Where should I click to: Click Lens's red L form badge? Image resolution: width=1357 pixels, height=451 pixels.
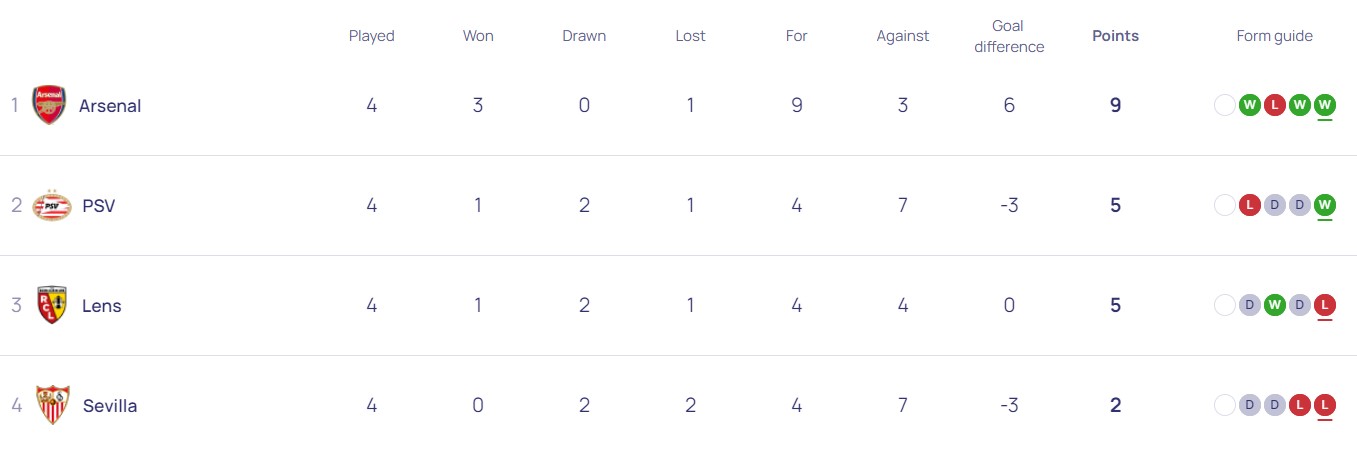[1325, 305]
